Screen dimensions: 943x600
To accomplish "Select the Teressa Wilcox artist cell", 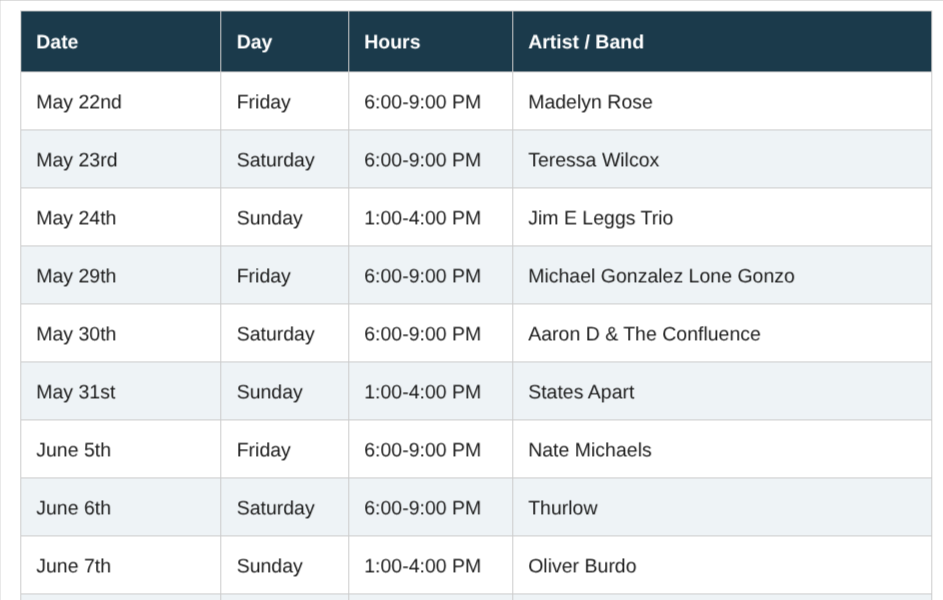I will (x=722, y=159).
